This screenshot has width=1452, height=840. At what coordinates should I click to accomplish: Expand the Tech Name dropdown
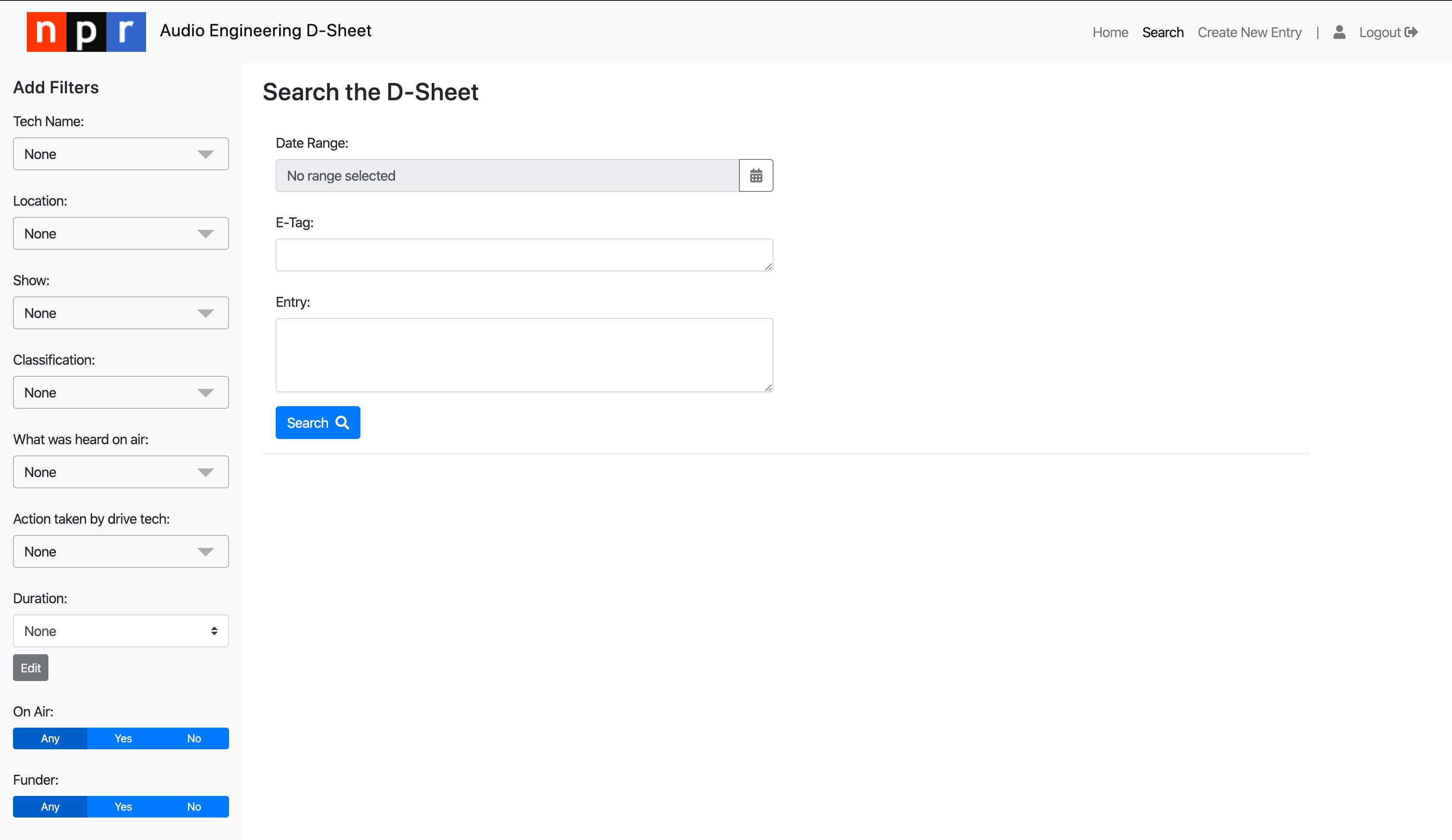(x=121, y=154)
